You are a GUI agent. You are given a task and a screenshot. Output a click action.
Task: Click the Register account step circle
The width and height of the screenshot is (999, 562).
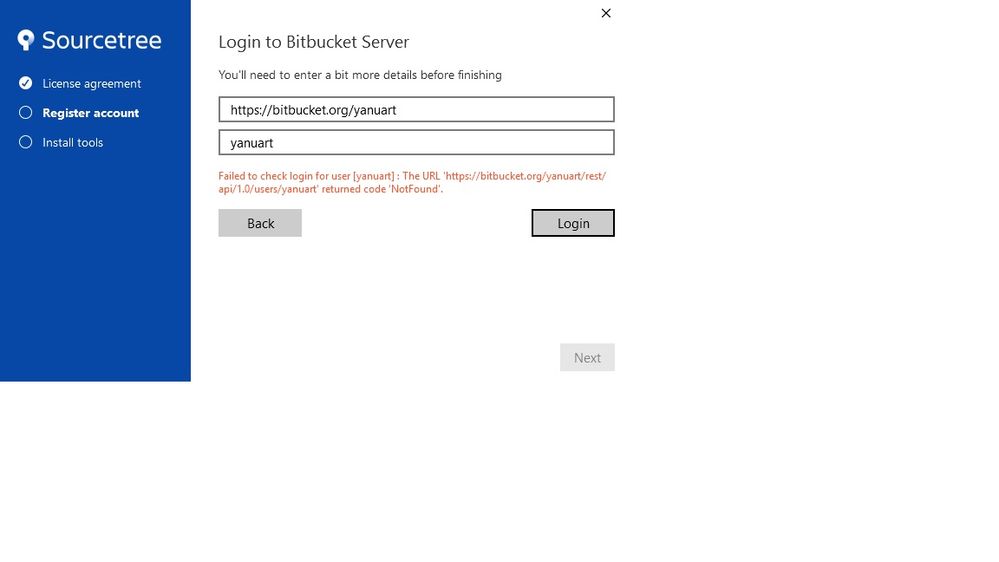click(25, 112)
